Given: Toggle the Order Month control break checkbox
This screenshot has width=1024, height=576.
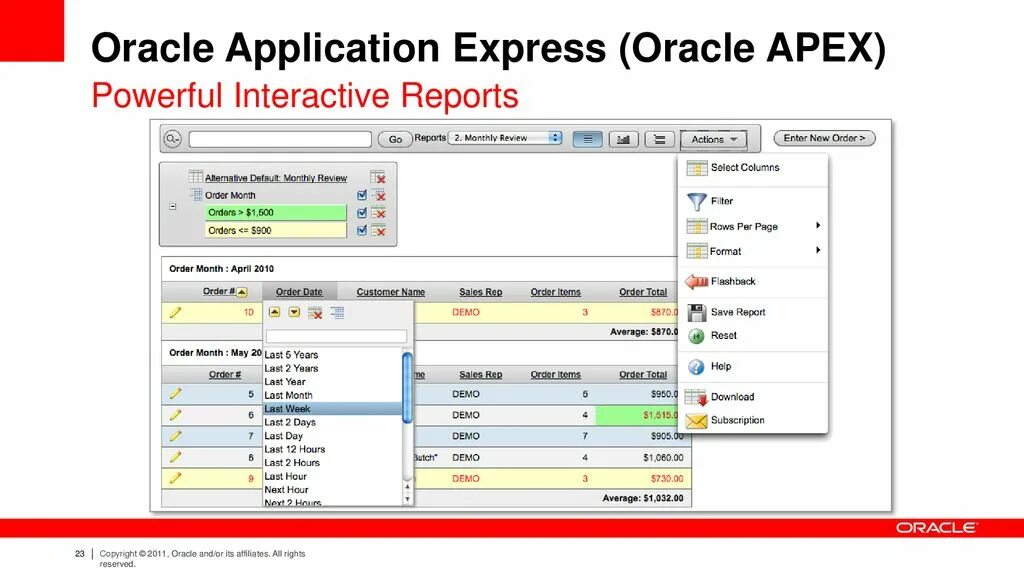Looking at the screenshot, I should pyautogui.click(x=362, y=195).
